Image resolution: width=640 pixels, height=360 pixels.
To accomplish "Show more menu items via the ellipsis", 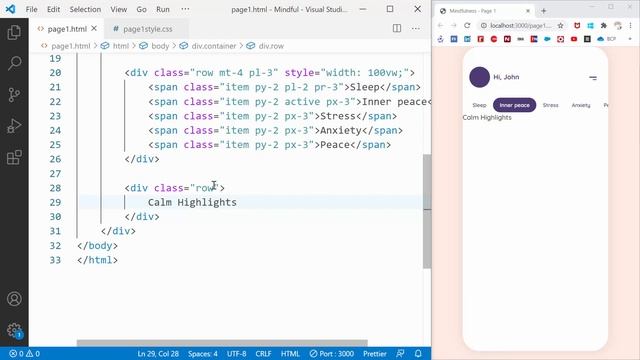I will (185, 9).
